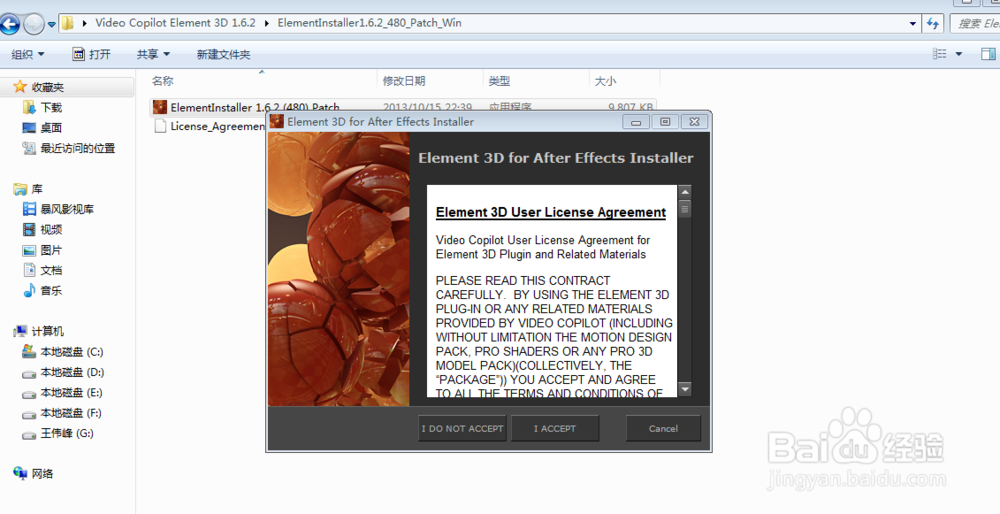Open 本地磁盘 (D:) drive
Viewport: 1000px width, 514px height.
71,372
